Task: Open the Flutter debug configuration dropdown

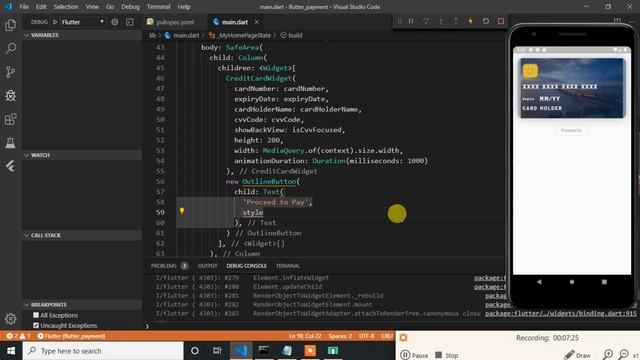Action: [x=83, y=22]
